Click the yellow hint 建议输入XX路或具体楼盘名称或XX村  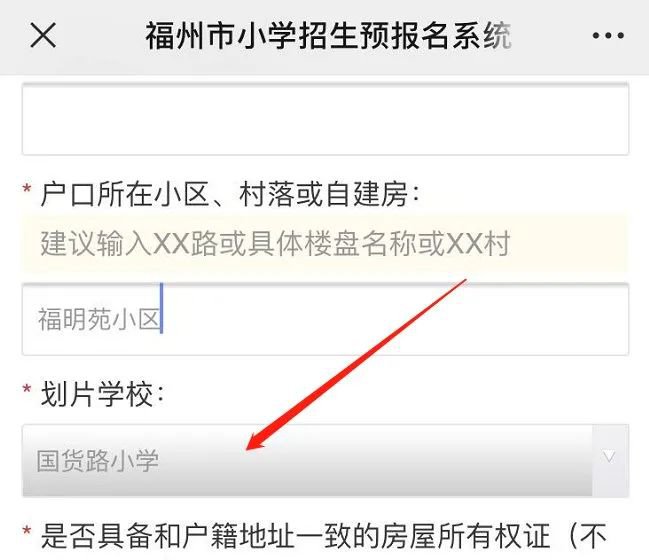(275, 243)
